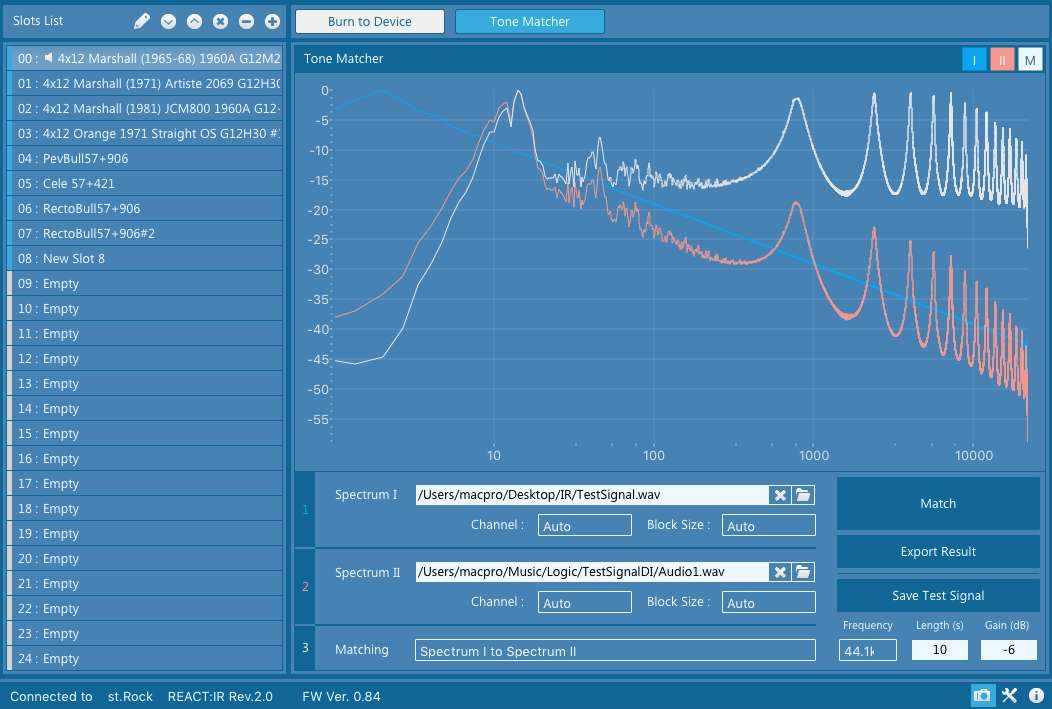
Task: Select the Burn to Device tab
Action: coord(370,21)
